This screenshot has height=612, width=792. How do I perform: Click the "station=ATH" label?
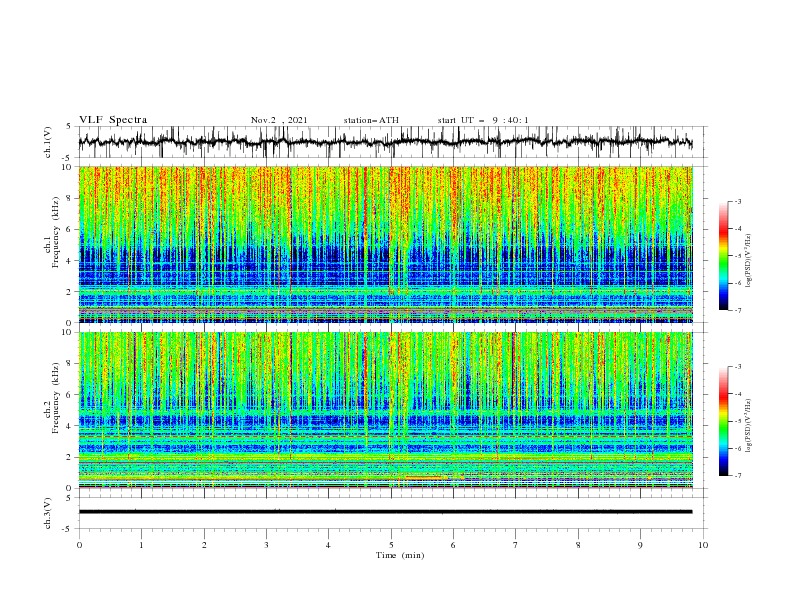pos(371,120)
